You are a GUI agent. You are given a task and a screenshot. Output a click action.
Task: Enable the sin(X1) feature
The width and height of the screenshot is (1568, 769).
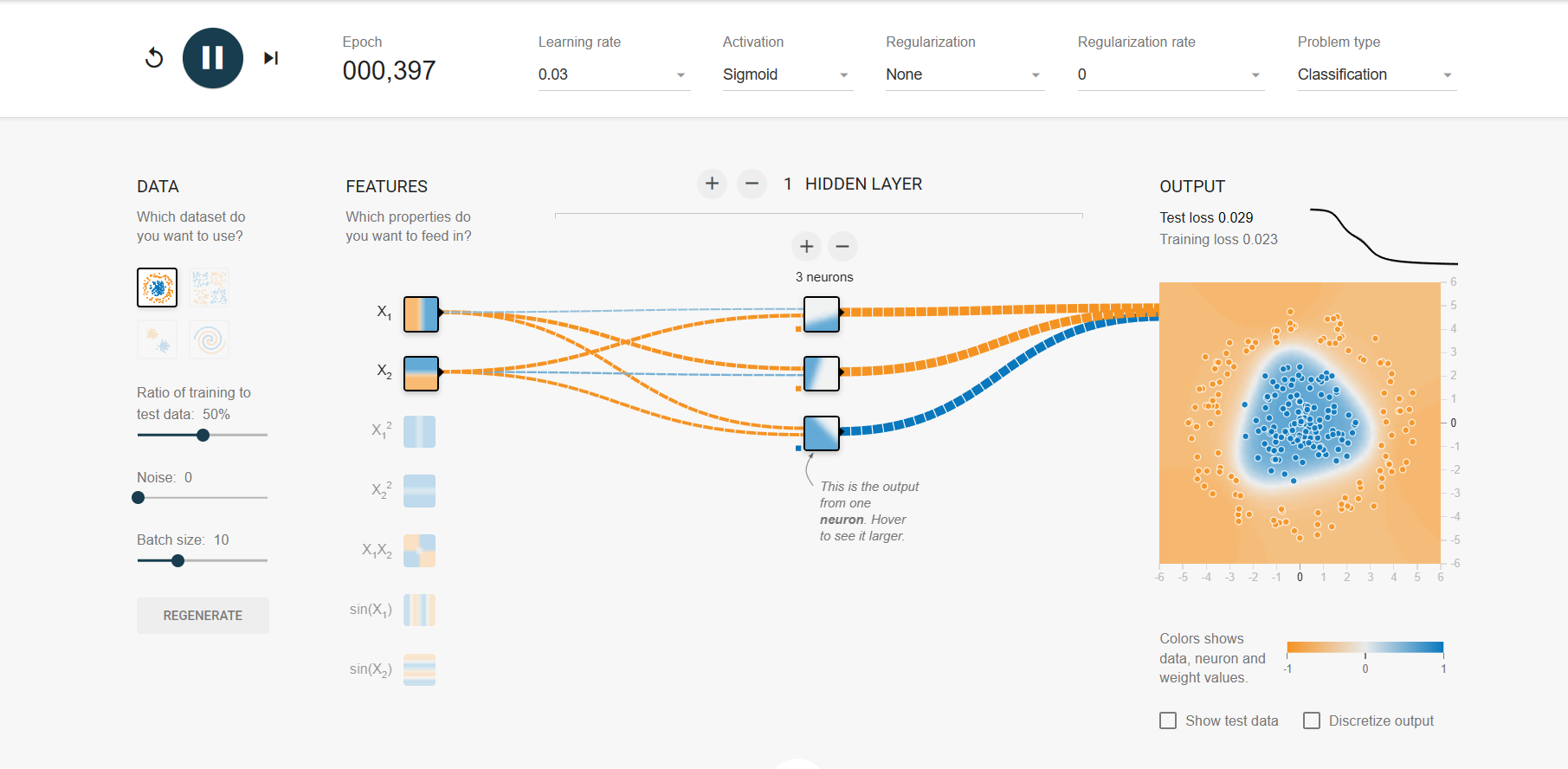[x=420, y=611]
